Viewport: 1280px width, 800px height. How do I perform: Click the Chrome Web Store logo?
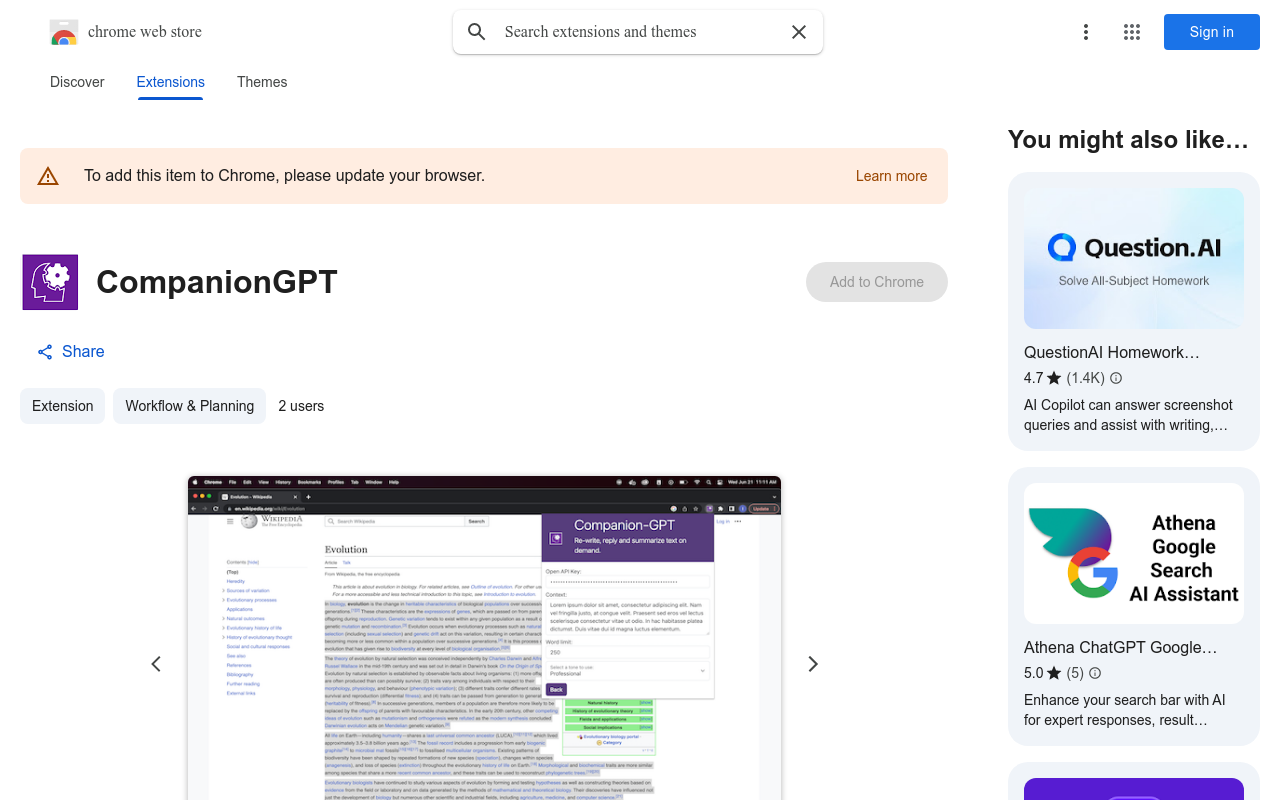[x=64, y=32]
